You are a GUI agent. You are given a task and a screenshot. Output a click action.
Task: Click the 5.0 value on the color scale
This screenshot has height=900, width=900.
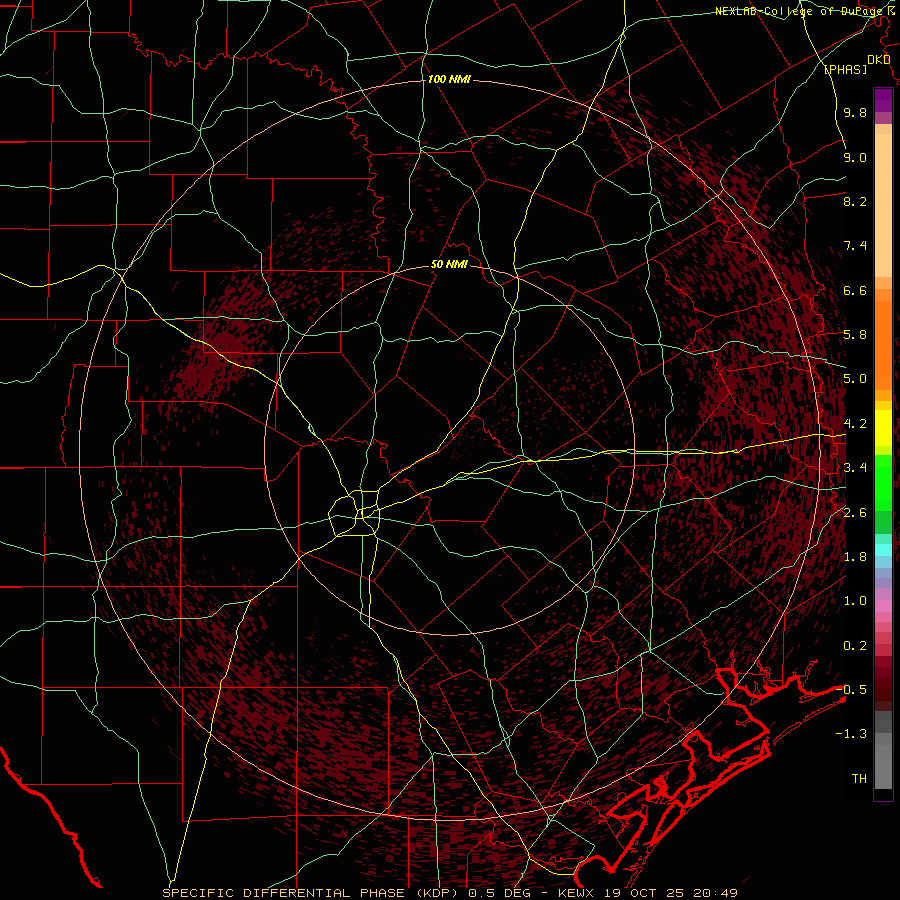(855, 379)
